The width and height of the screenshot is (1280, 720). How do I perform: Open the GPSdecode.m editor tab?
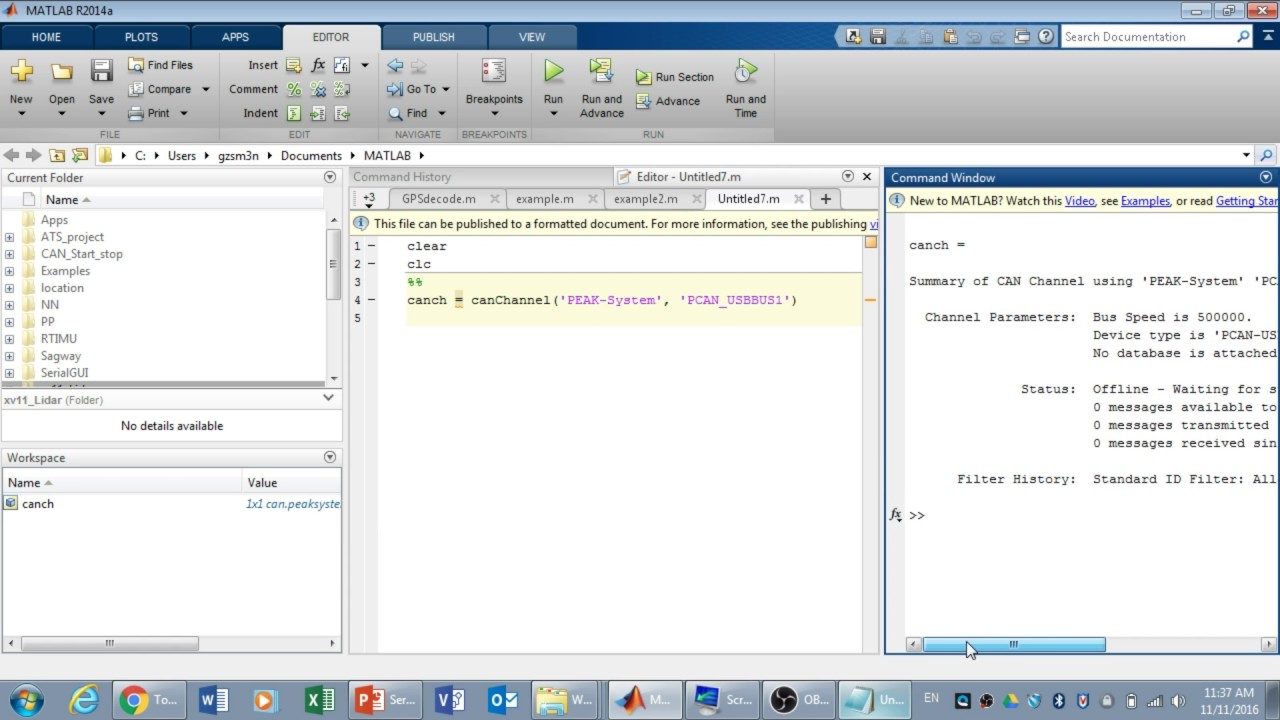(439, 199)
